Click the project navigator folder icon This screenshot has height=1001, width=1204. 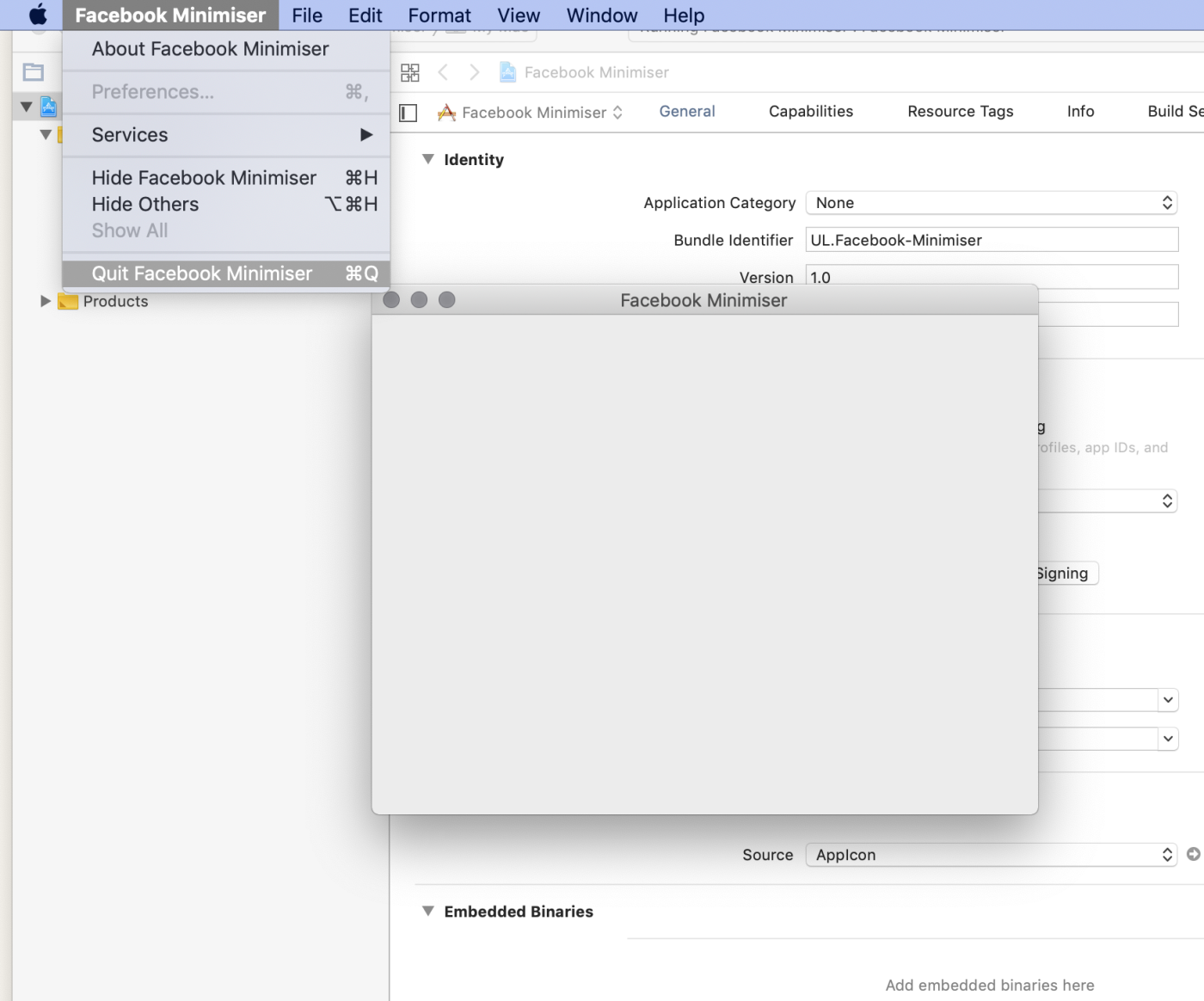pyautogui.click(x=34, y=72)
